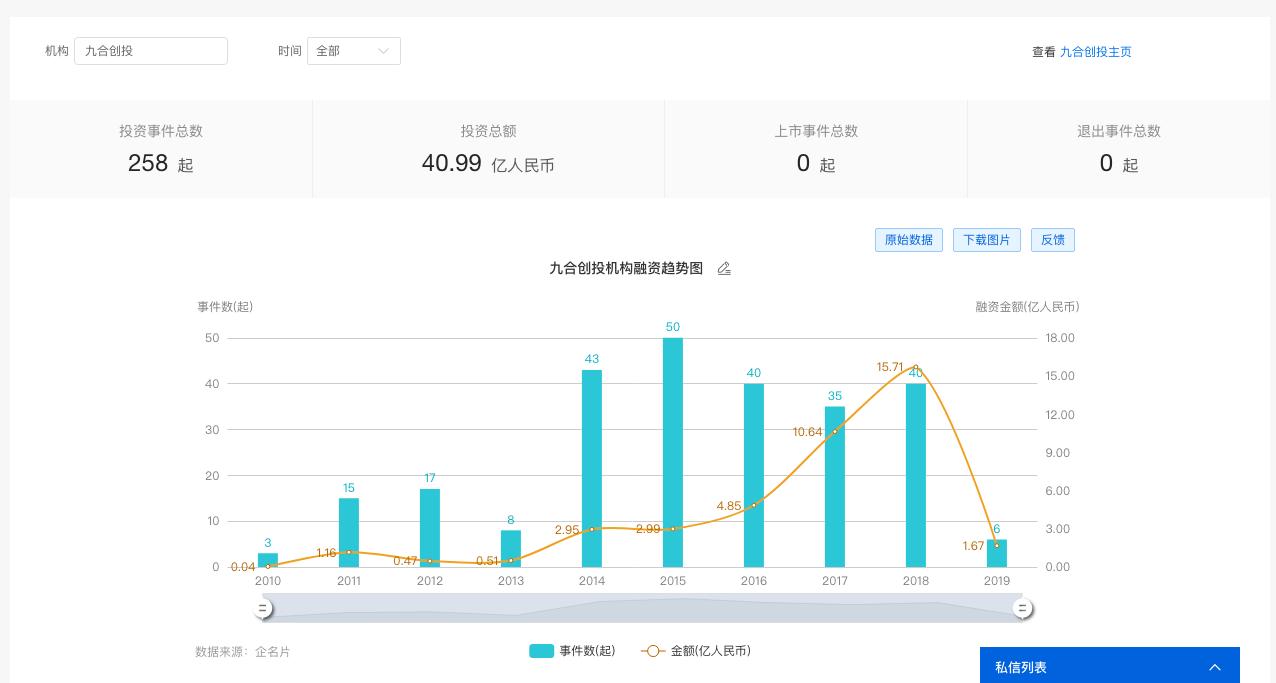Click the 15.71 line point for 2018
Screen dimensions: 1276x683
915,367
